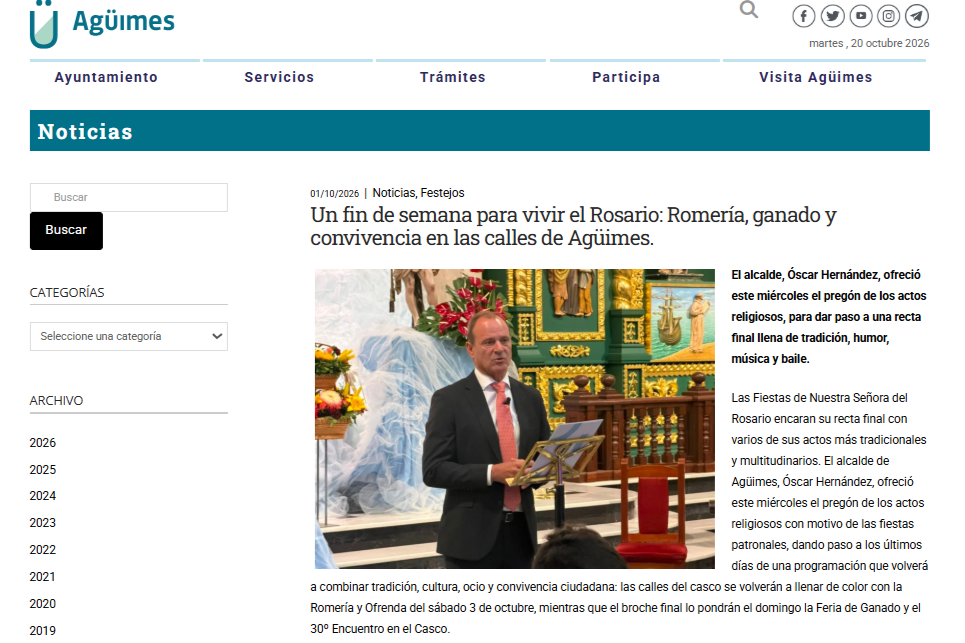Open the Rosario article headline
Image resolution: width=965 pixels, height=643 pixels.
pos(573,226)
